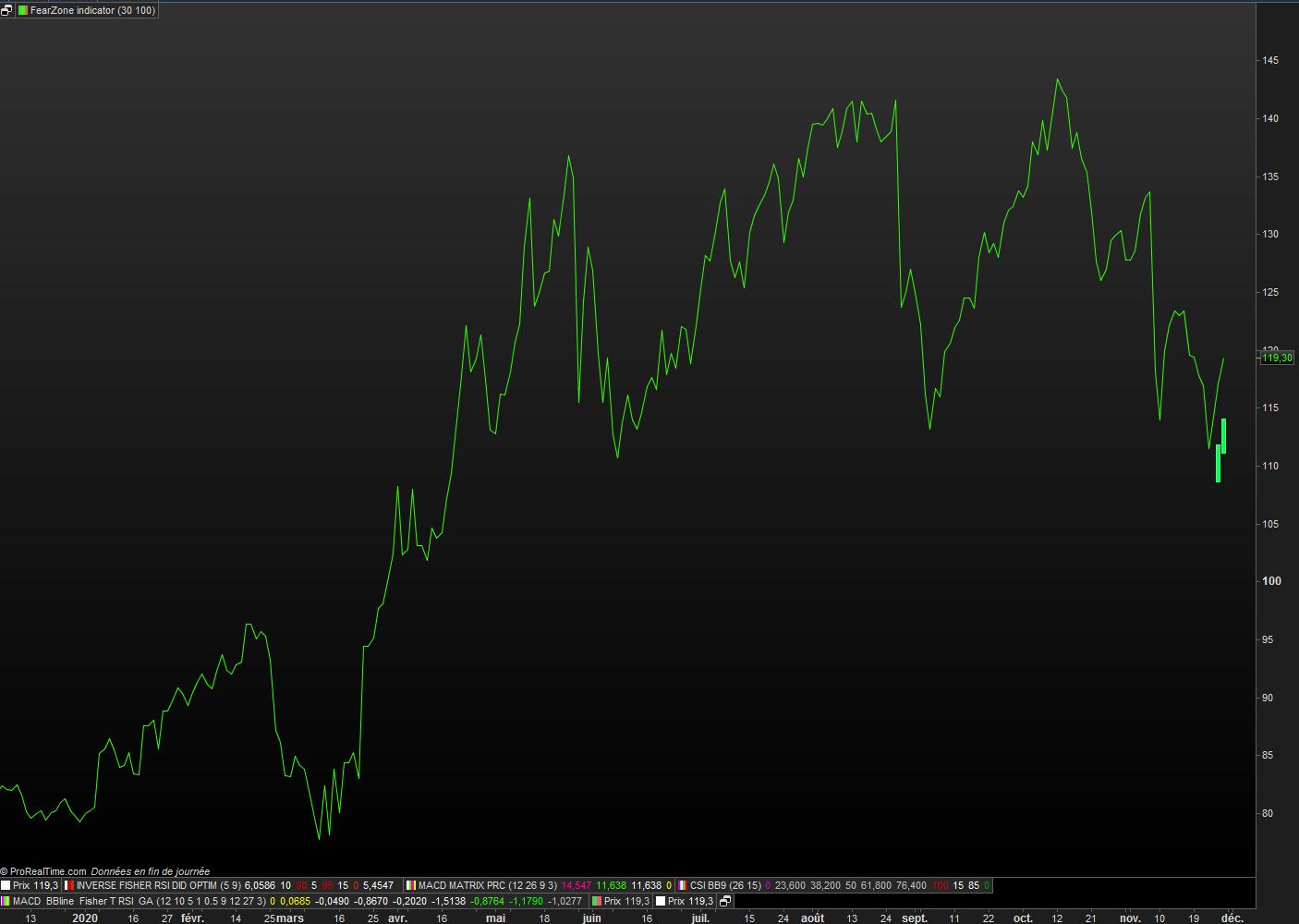Open MACD BBline Fisher T RSI GA label

[83, 901]
